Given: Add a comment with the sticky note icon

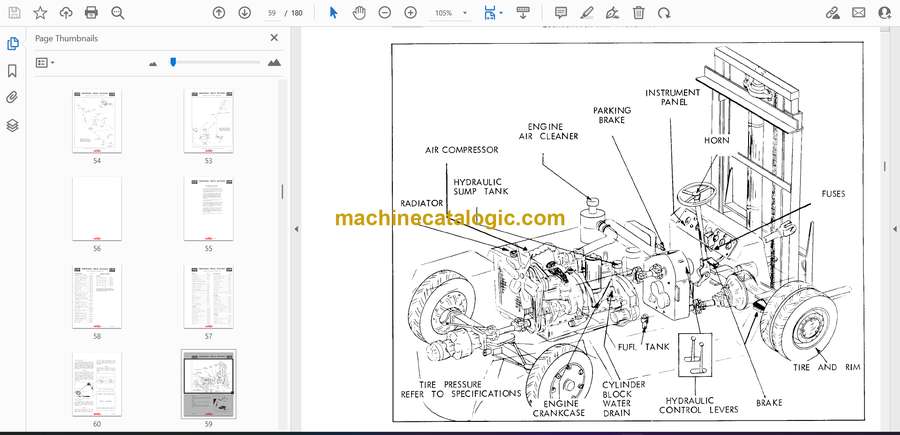Looking at the screenshot, I should tap(561, 13).
